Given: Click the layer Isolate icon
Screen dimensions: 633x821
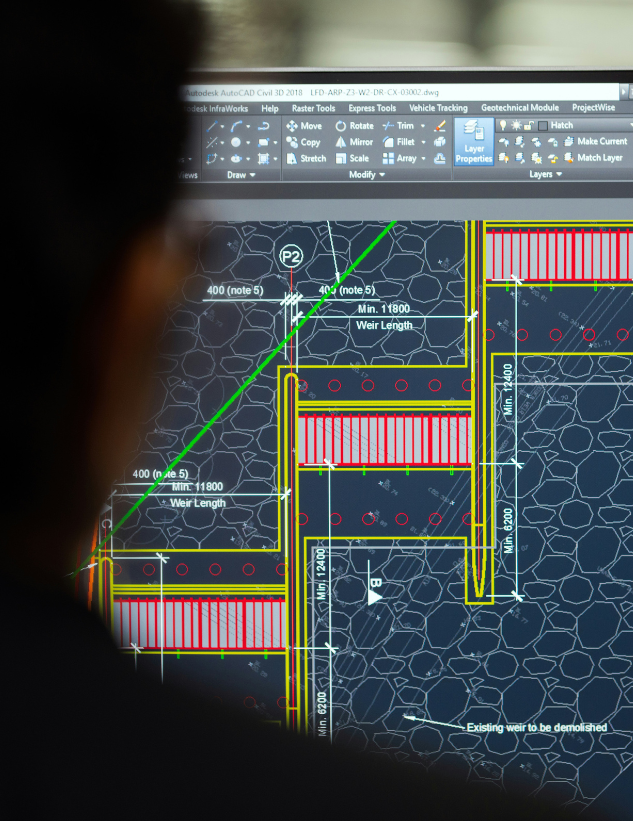Looking at the screenshot, I should (520, 141).
